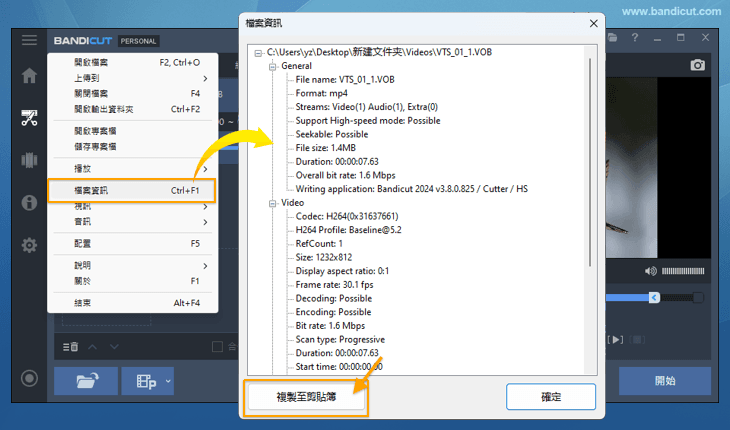The image size is (730, 430).
Task: Open settings gear icon in sidebar
Action: tap(29, 245)
